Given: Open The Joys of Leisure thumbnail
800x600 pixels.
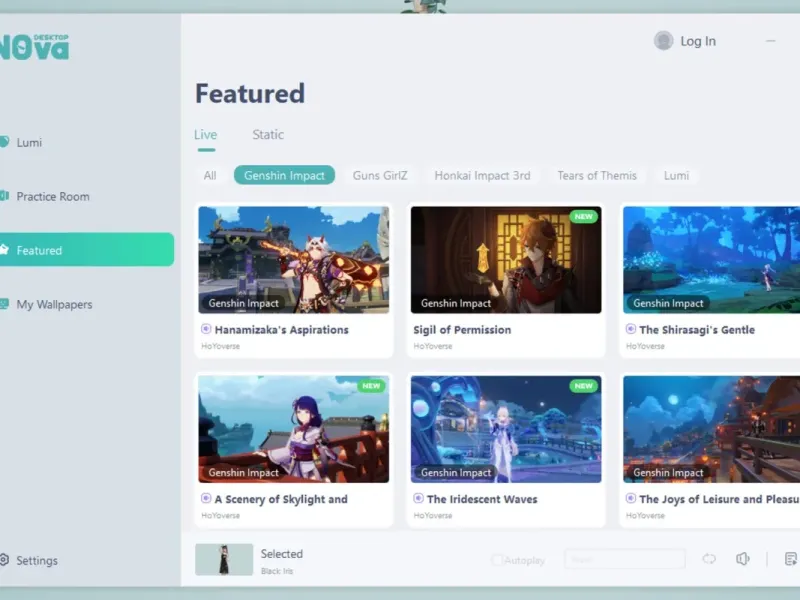Looking at the screenshot, I should pos(711,429).
